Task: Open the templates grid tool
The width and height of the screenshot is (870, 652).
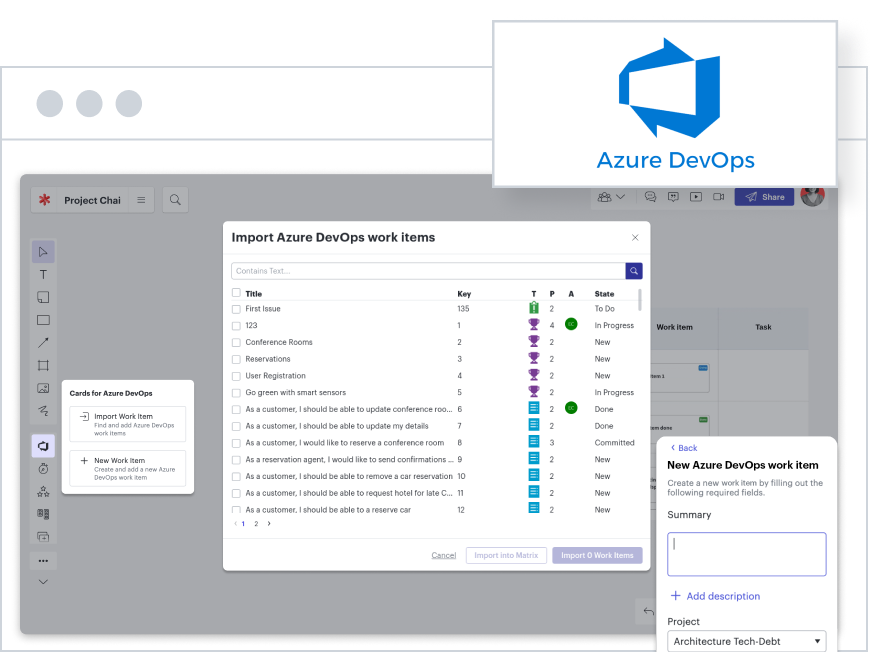Action: (x=43, y=514)
